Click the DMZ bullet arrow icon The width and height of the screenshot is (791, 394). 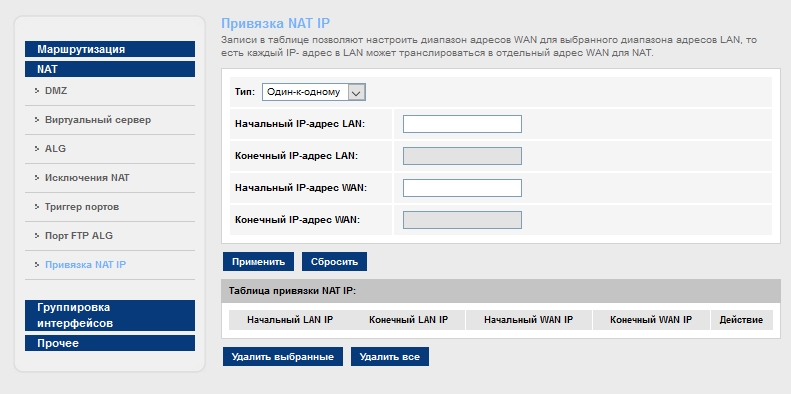pos(37,91)
